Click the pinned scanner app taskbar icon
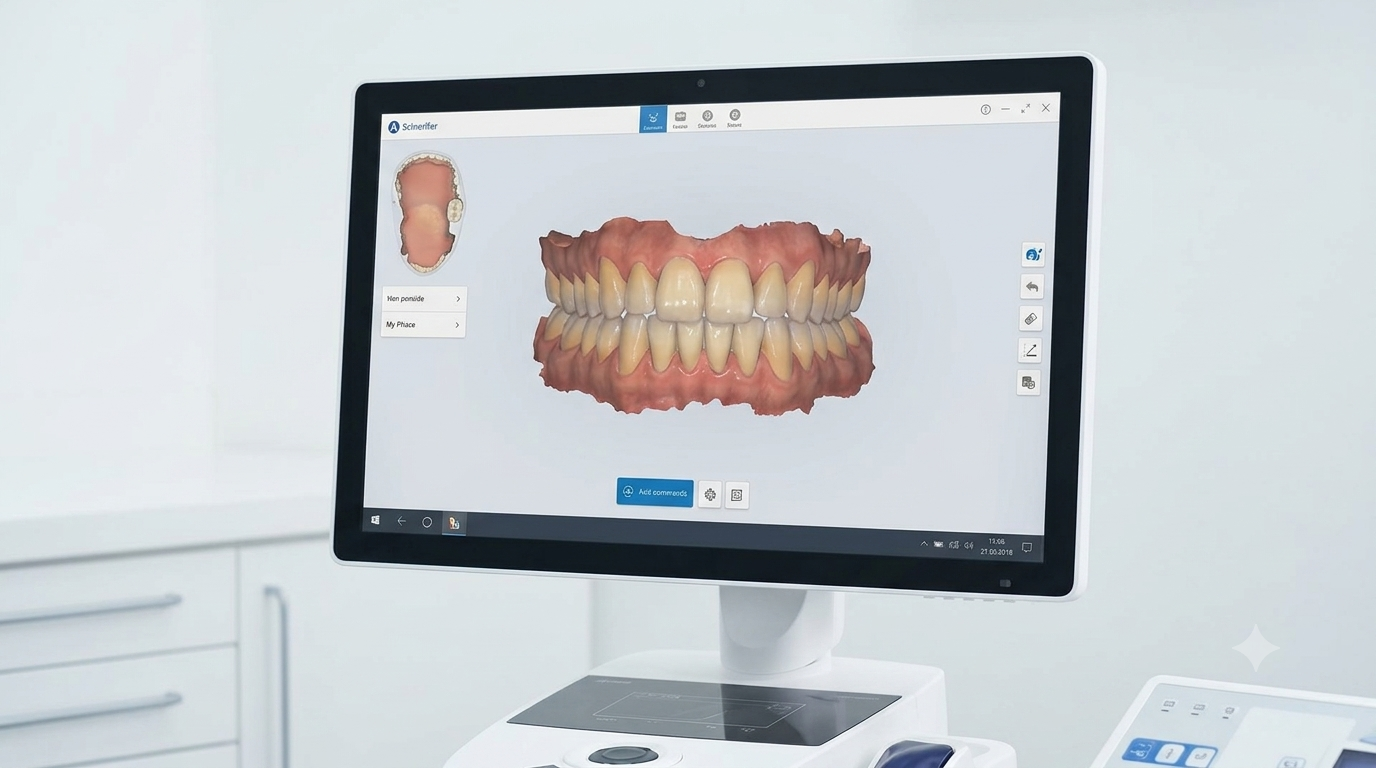The image size is (1376, 768). 454,523
